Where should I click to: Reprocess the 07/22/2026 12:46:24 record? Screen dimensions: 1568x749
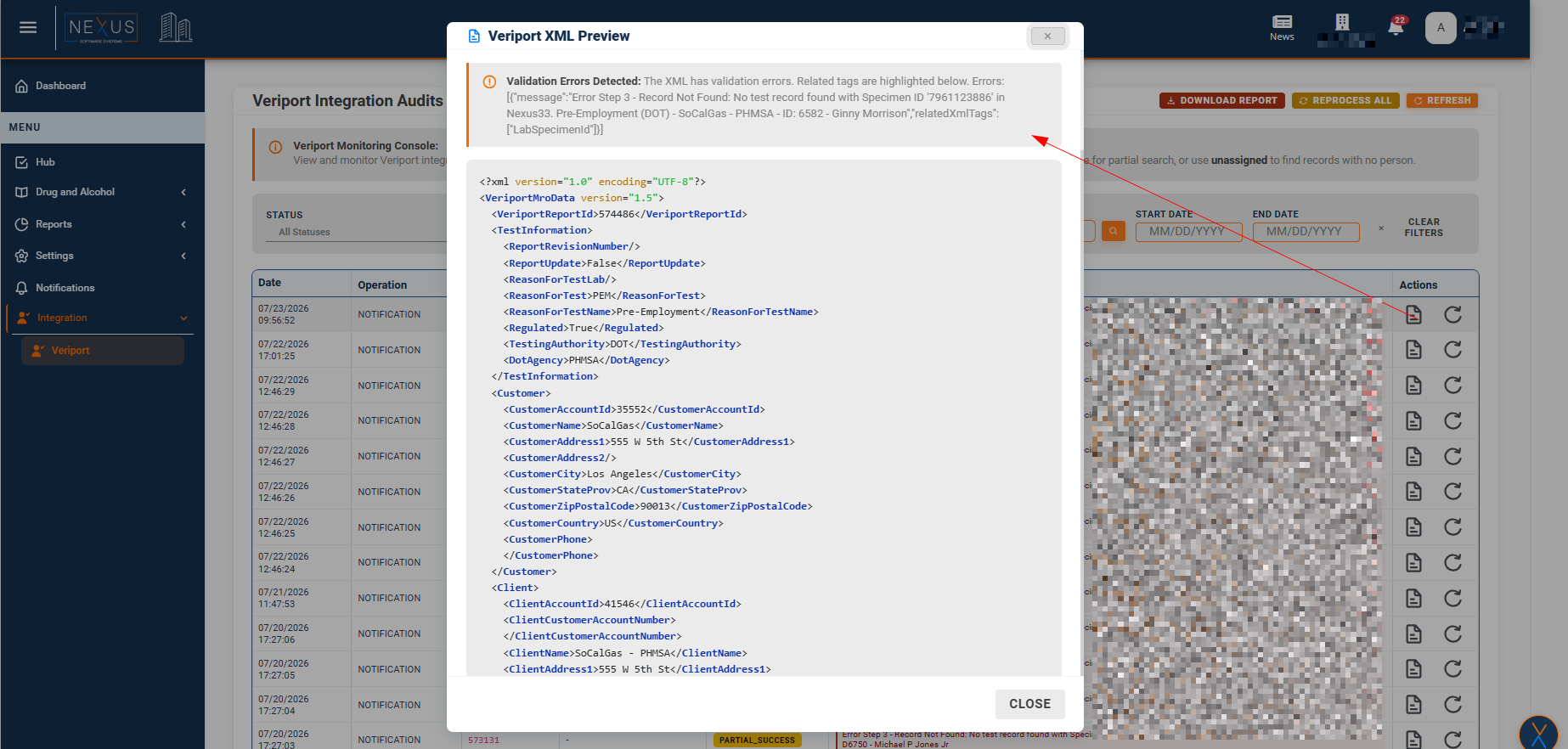[x=1453, y=563]
